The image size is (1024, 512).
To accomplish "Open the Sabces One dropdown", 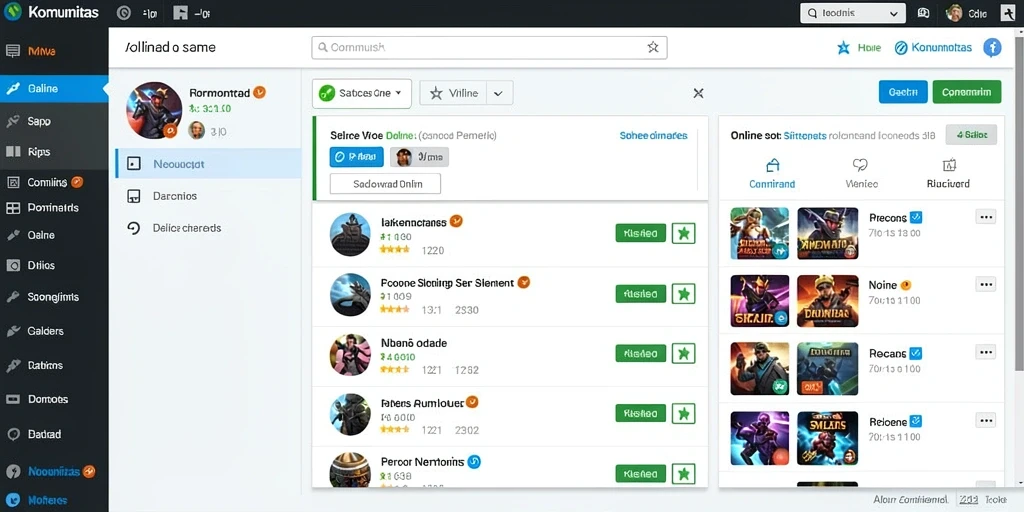I will (x=362, y=93).
